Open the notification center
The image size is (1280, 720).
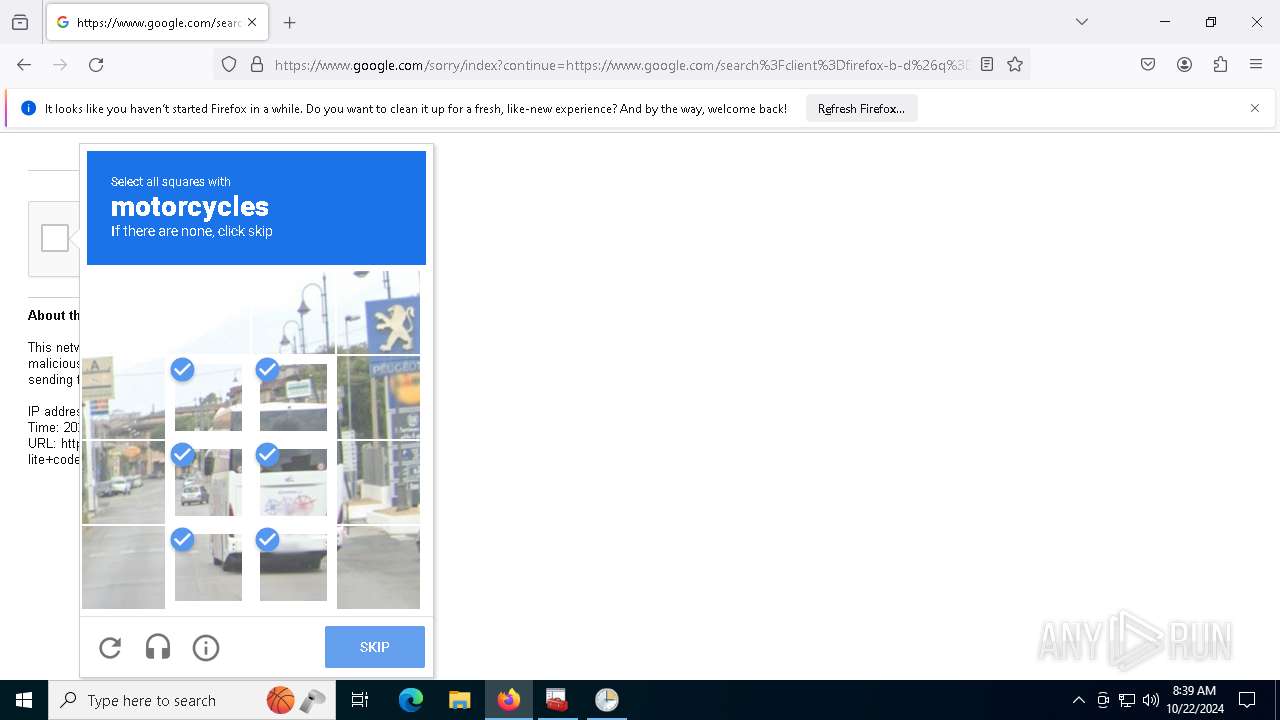[x=1247, y=700]
